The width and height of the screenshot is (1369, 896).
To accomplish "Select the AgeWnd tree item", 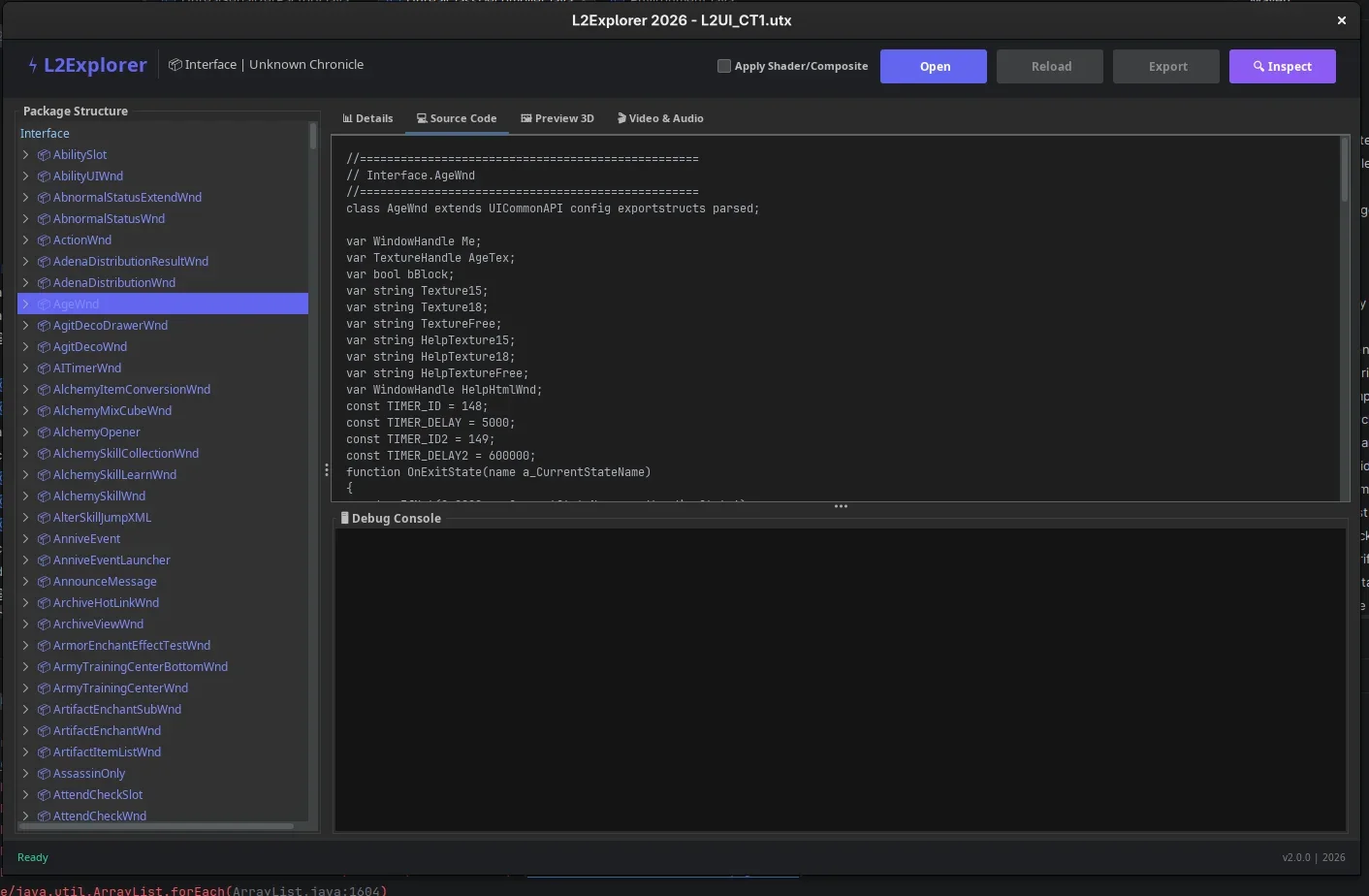I will (163, 304).
